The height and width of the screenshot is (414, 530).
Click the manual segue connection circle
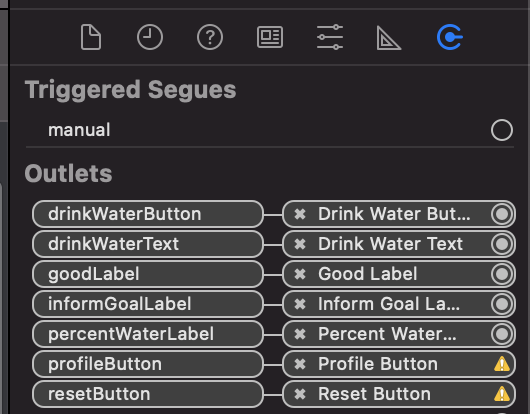pyautogui.click(x=502, y=130)
